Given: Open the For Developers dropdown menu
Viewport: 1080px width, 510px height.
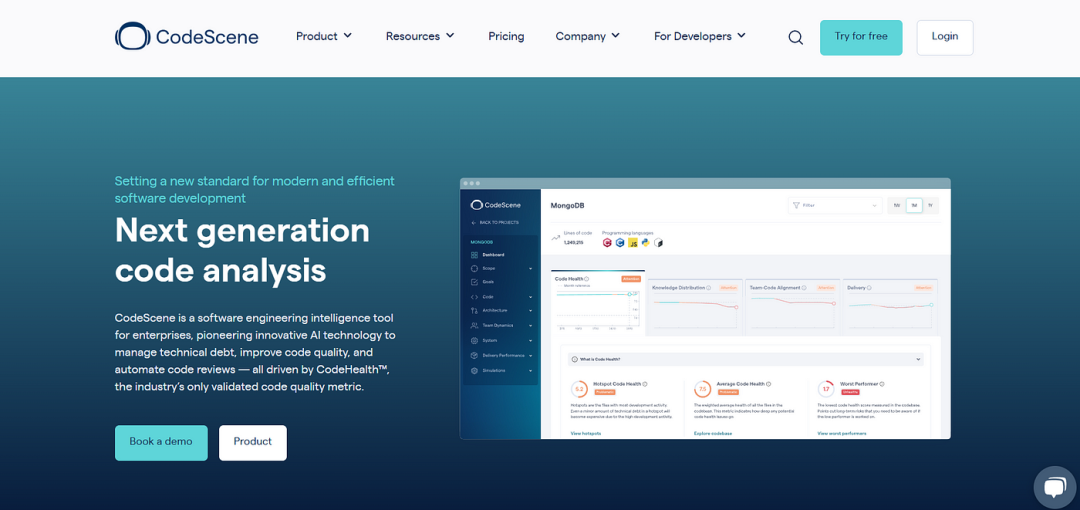Looking at the screenshot, I should pyautogui.click(x=700, y=36).
